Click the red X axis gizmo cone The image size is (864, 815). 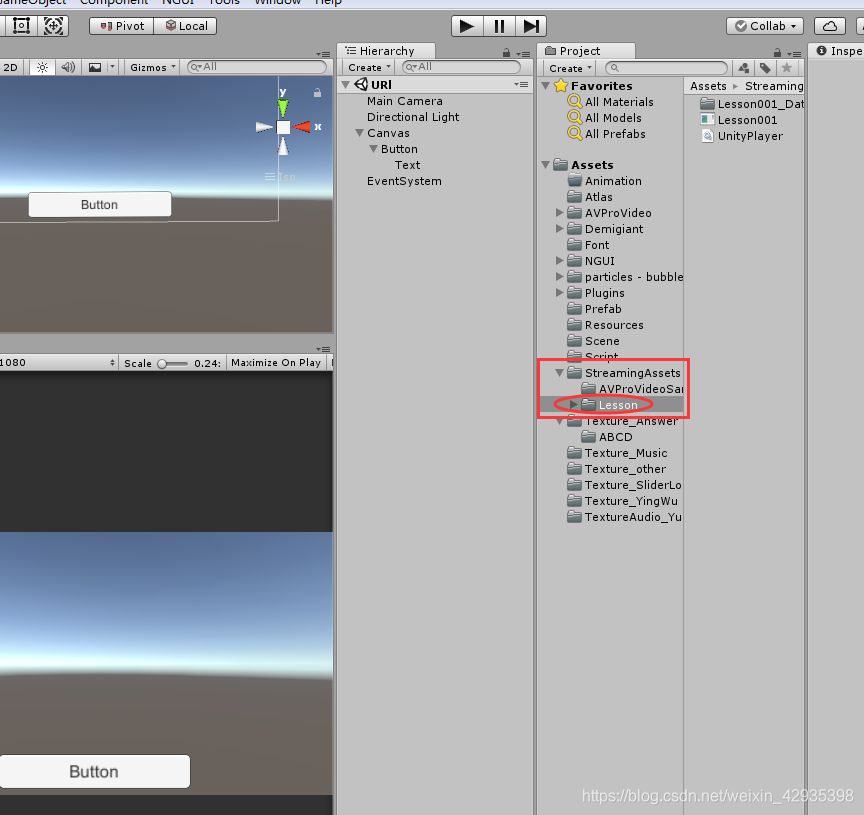pos(301,127)
